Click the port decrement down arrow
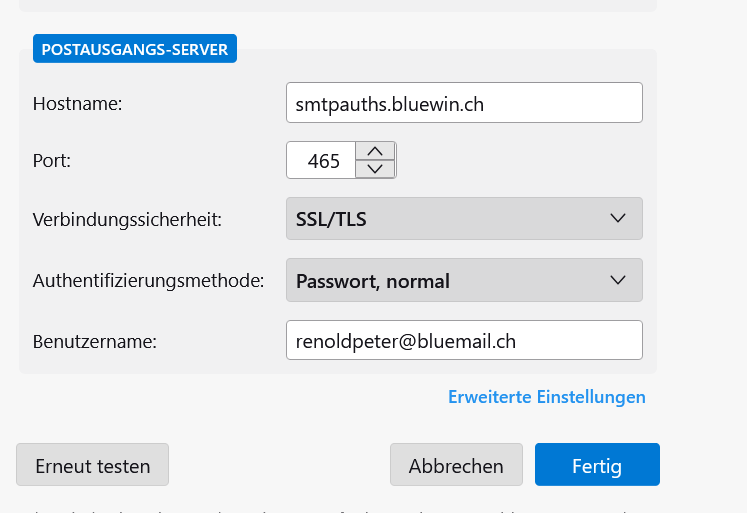This screenshot has width=747, height=513. coord(375,169)
